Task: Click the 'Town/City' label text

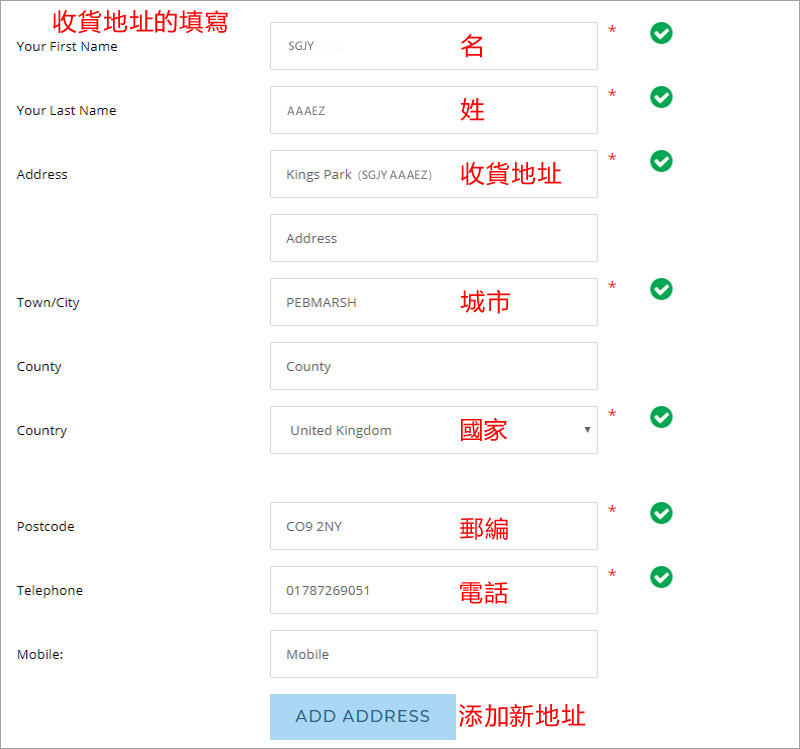Action: coord(48,303)
